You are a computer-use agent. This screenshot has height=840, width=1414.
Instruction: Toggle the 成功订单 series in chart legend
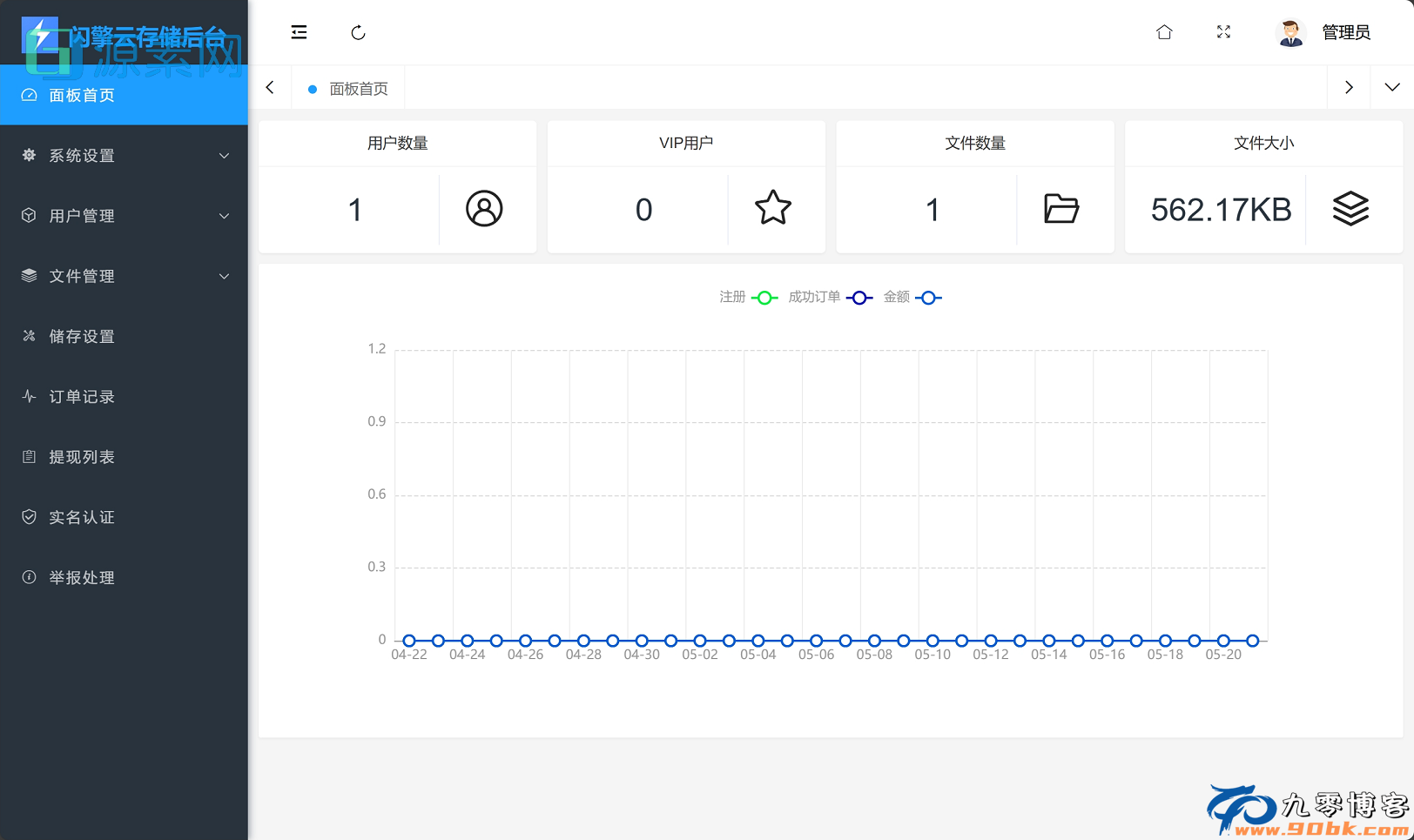click(830, 298)
